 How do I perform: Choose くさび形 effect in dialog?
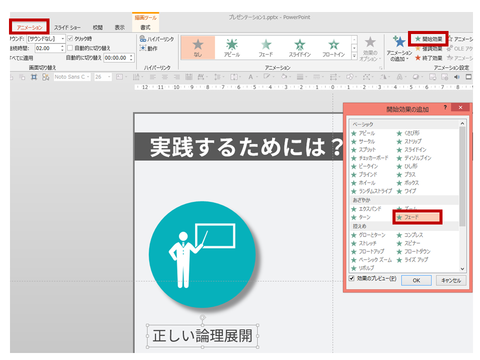[x=408, y=133]
